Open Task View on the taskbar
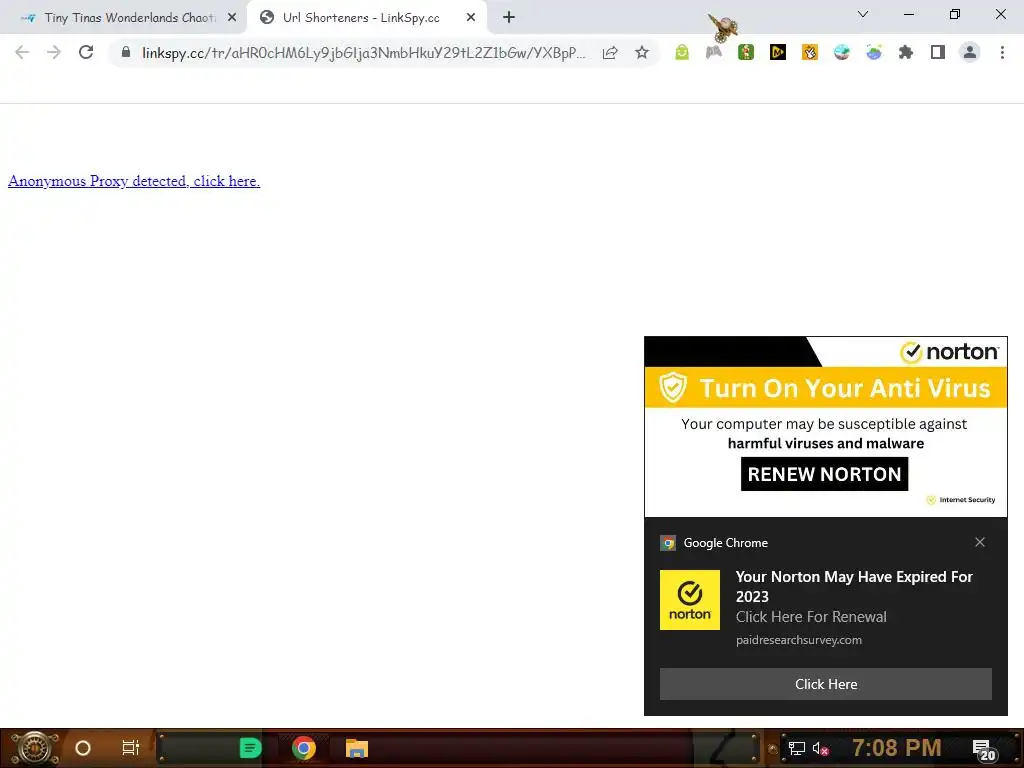This screenshot has height=768, width=1024. 131,748
